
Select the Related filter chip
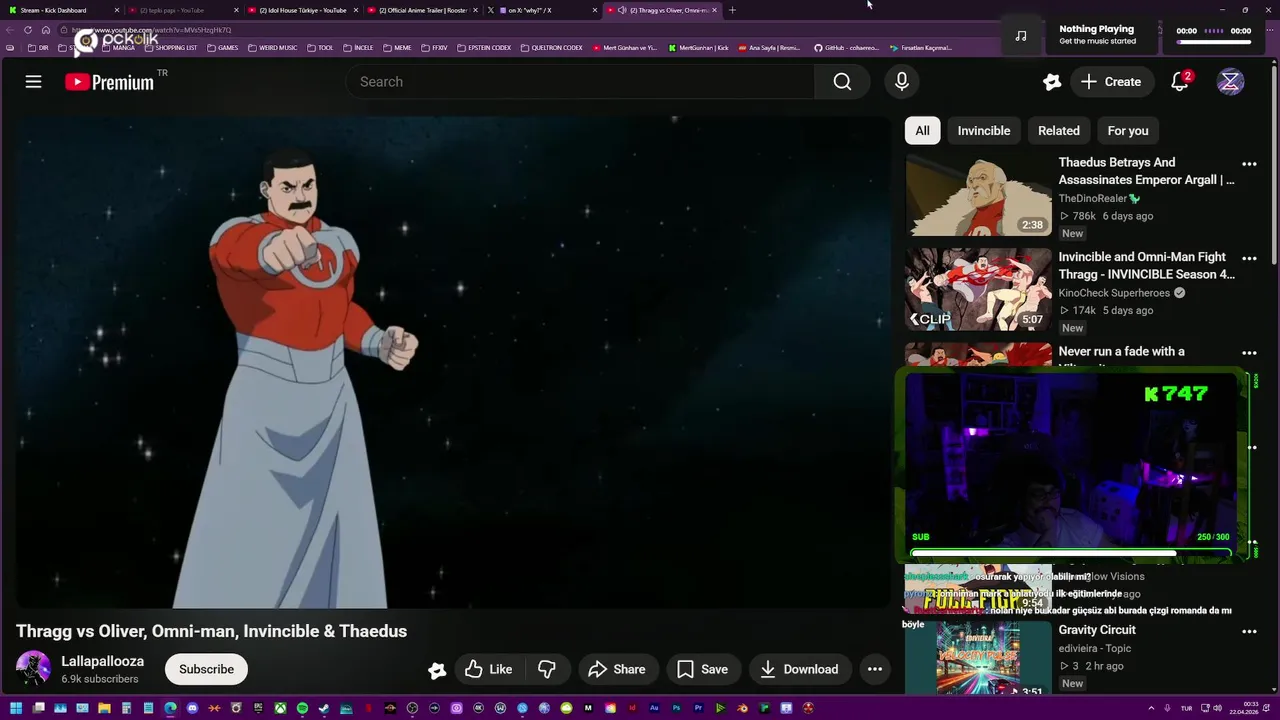pyautogui.click(x=1059, y=131)
